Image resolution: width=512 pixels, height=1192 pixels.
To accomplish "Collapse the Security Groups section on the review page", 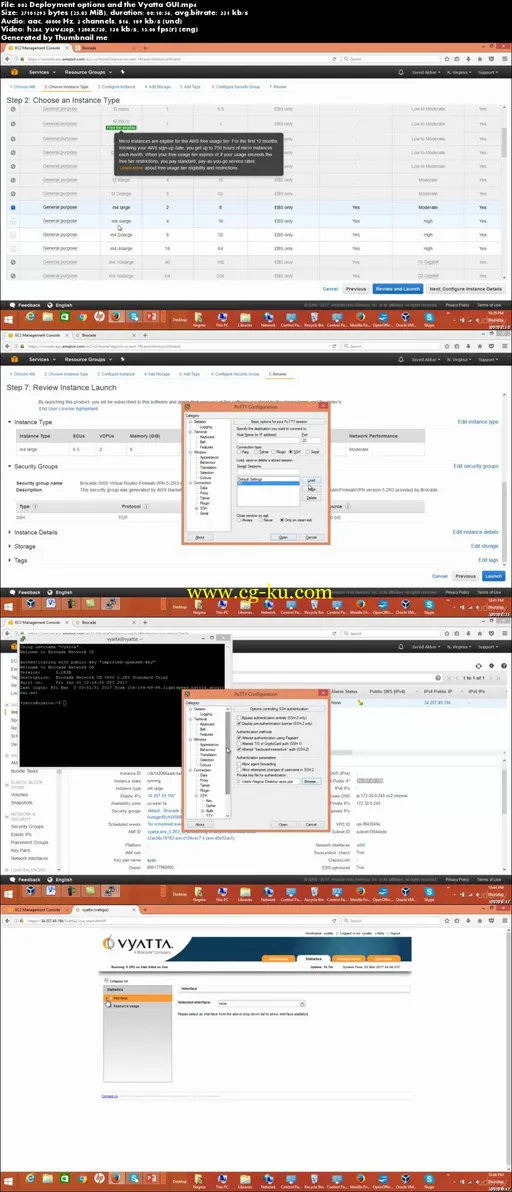I will tap(10, 466).
